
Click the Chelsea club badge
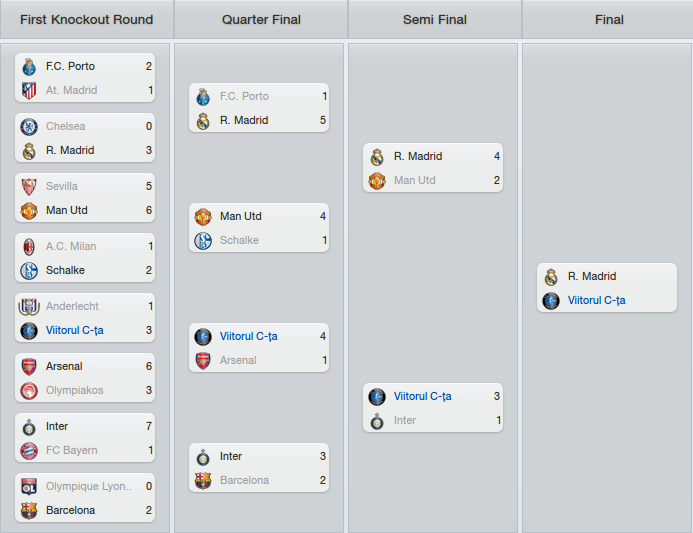29,127
